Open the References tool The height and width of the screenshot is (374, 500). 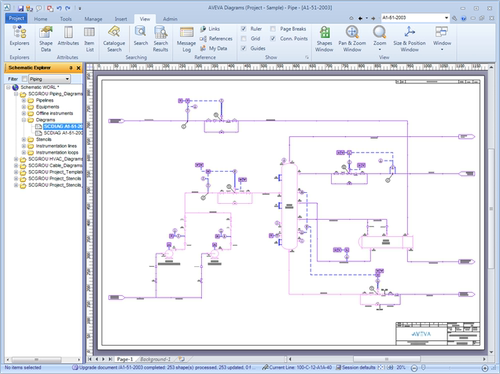click(216, 39)
